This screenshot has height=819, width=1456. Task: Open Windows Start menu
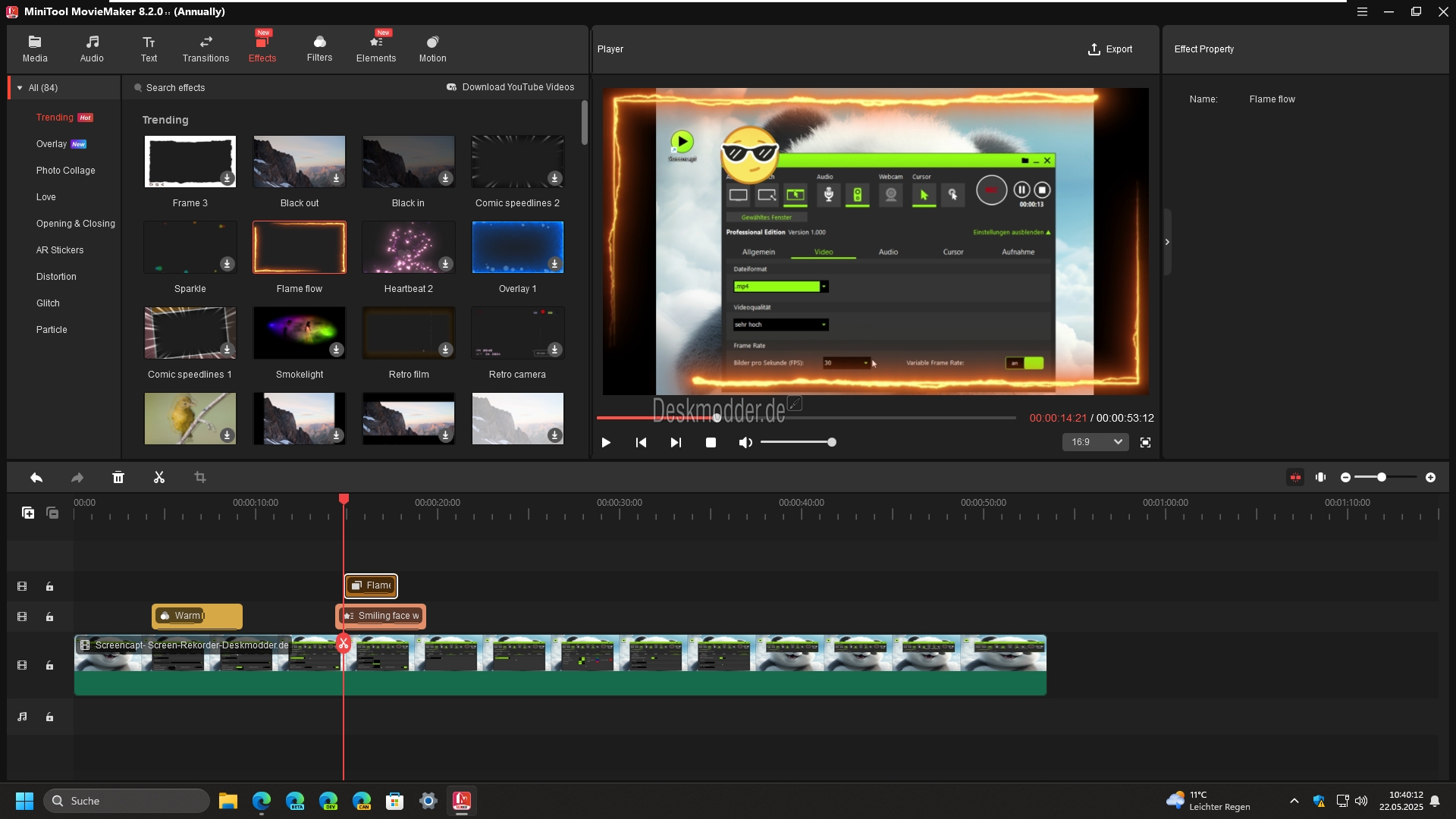click(24, 801)
